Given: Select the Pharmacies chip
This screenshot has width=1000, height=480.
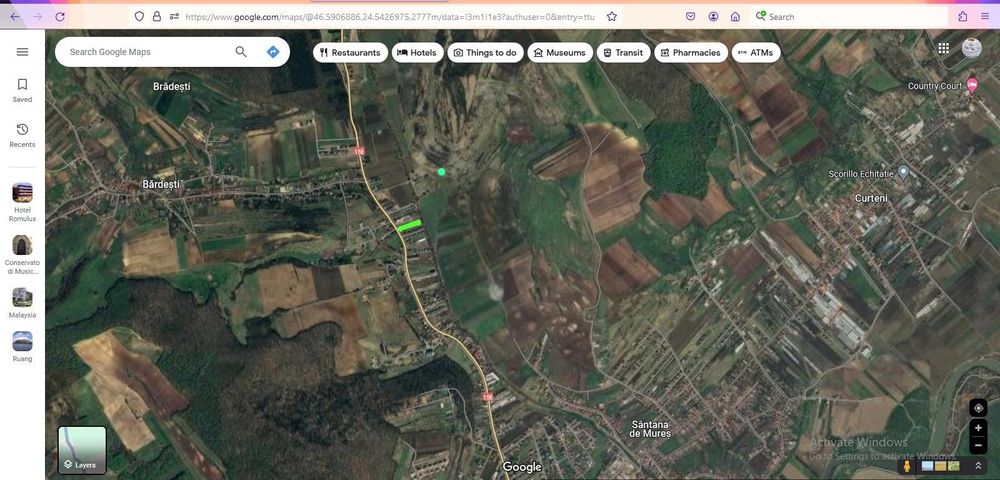Looking at the screenshot, I should point(691,53).
